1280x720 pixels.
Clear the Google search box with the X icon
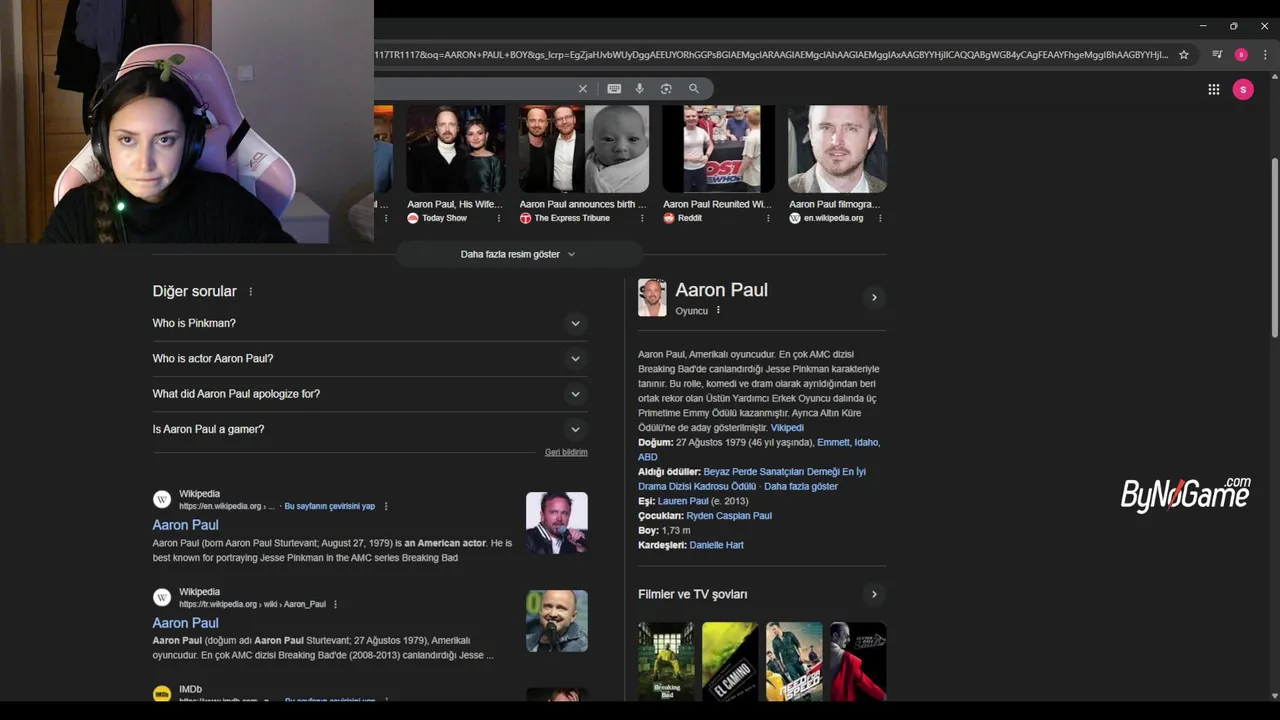(x=583, y=89)
